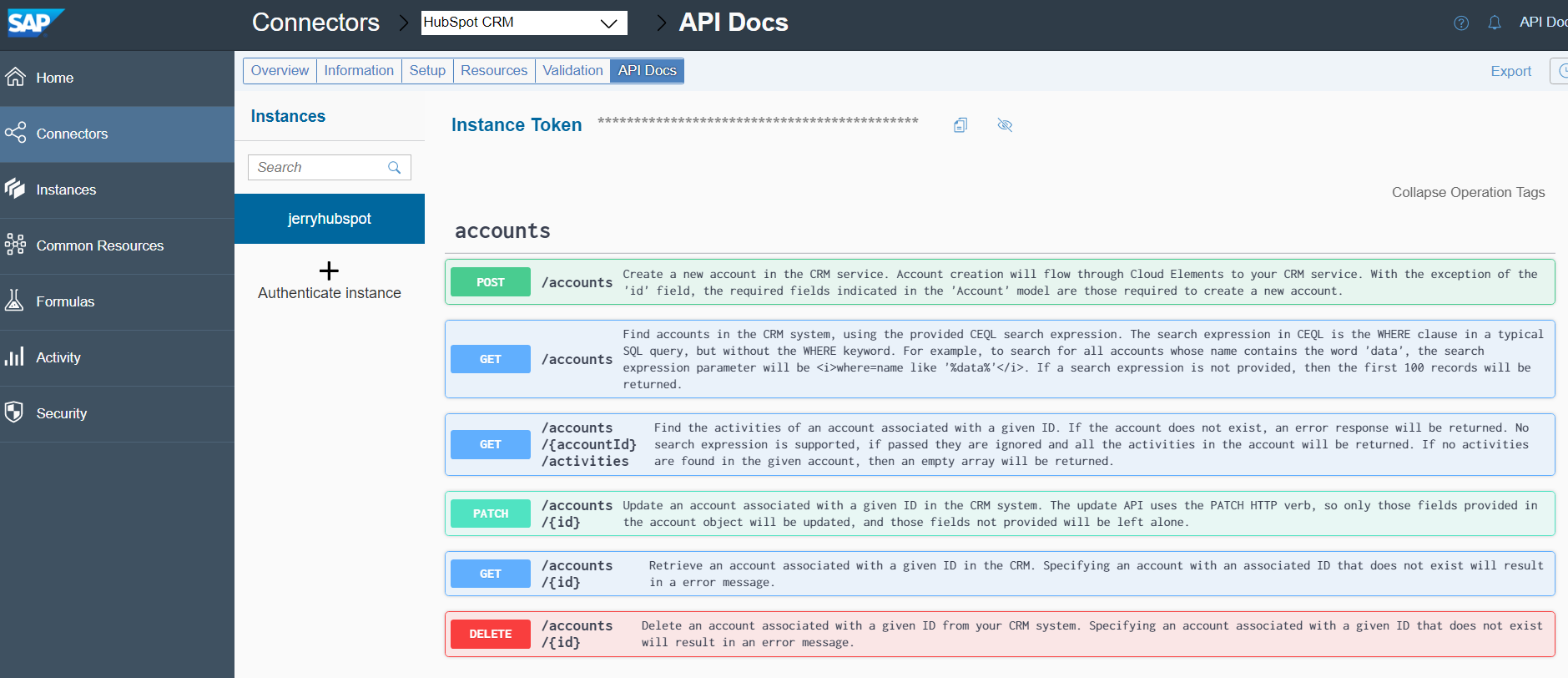The width and height of the screenshot is (1568, 678).
Task: Toggle instance token visibility eye icon
Action: click(x=1005, y=125)
